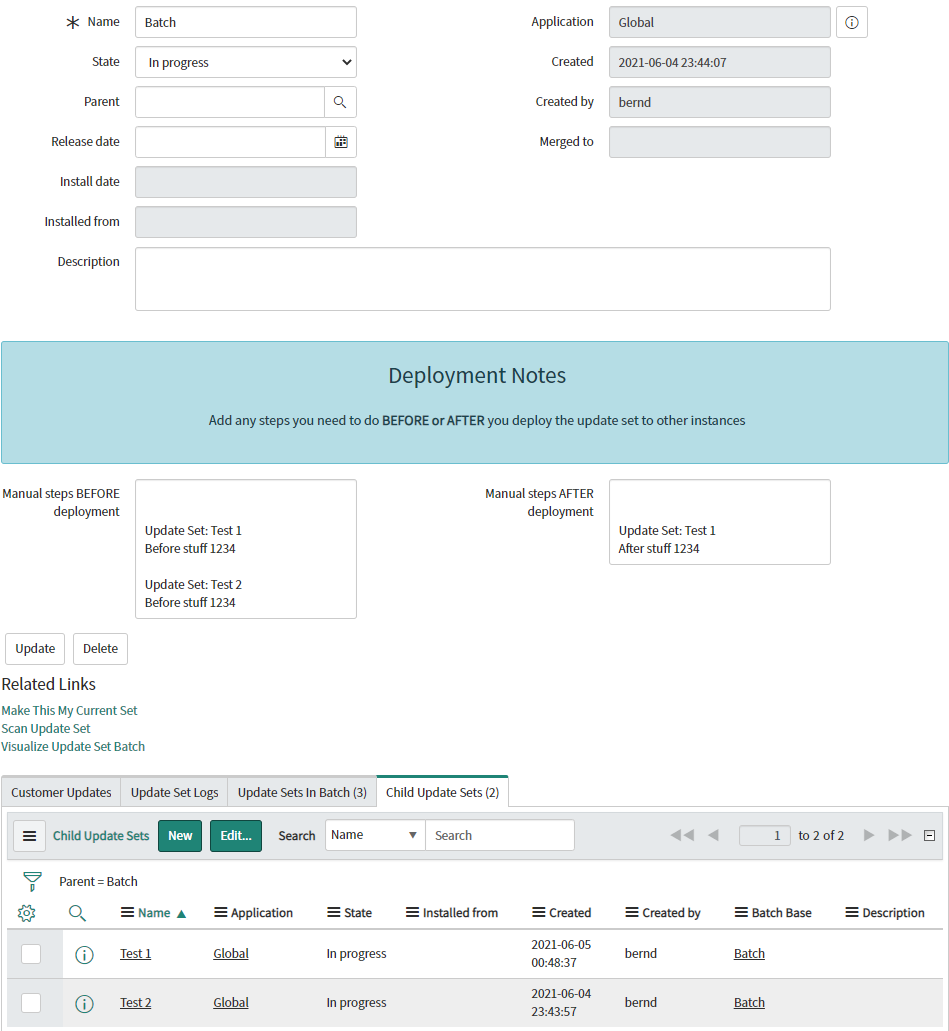Focus the Name input field
Screen dimensions: 949x1031
(x=246, y=22)
